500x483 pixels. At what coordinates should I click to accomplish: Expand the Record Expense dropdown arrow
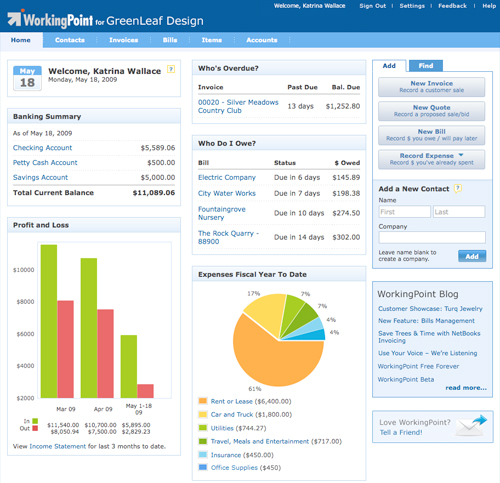point(461,155)
